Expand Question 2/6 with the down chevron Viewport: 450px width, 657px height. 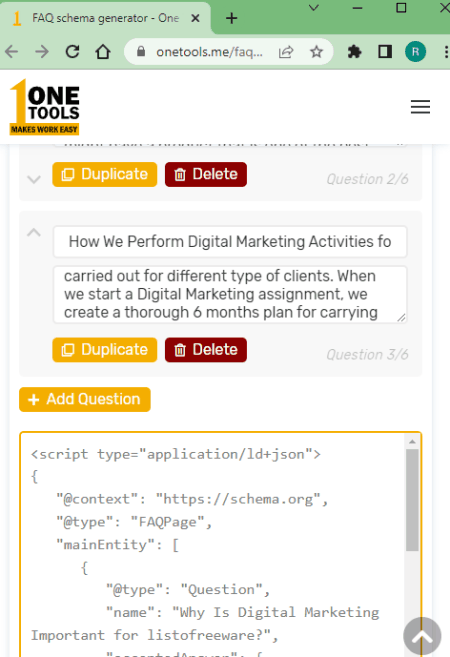(x=34, y=179)
